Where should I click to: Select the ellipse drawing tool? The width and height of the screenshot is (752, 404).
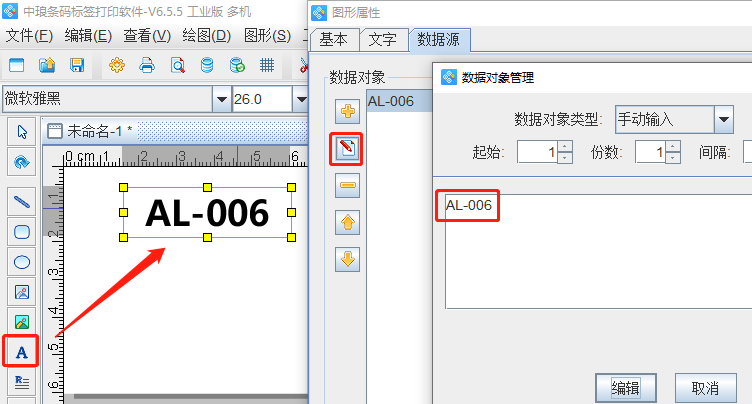[x=21, y=262]
